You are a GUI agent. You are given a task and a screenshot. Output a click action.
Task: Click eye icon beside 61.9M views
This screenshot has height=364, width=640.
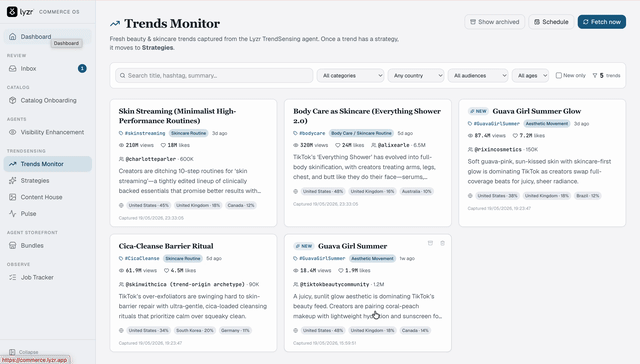(121, 271)
